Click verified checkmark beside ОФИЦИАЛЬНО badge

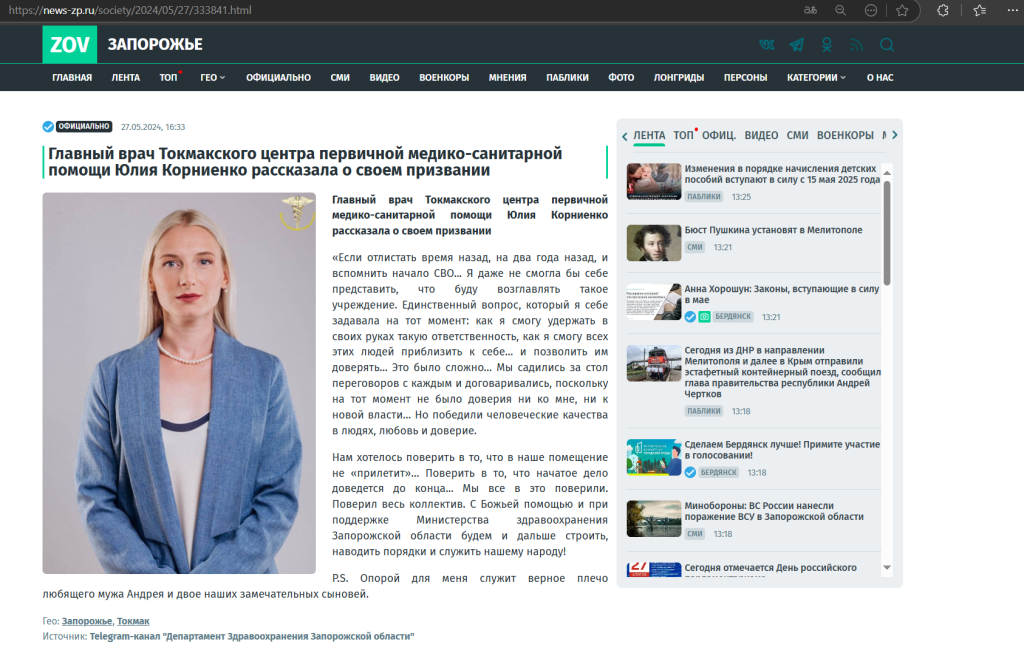click(48, 127)
